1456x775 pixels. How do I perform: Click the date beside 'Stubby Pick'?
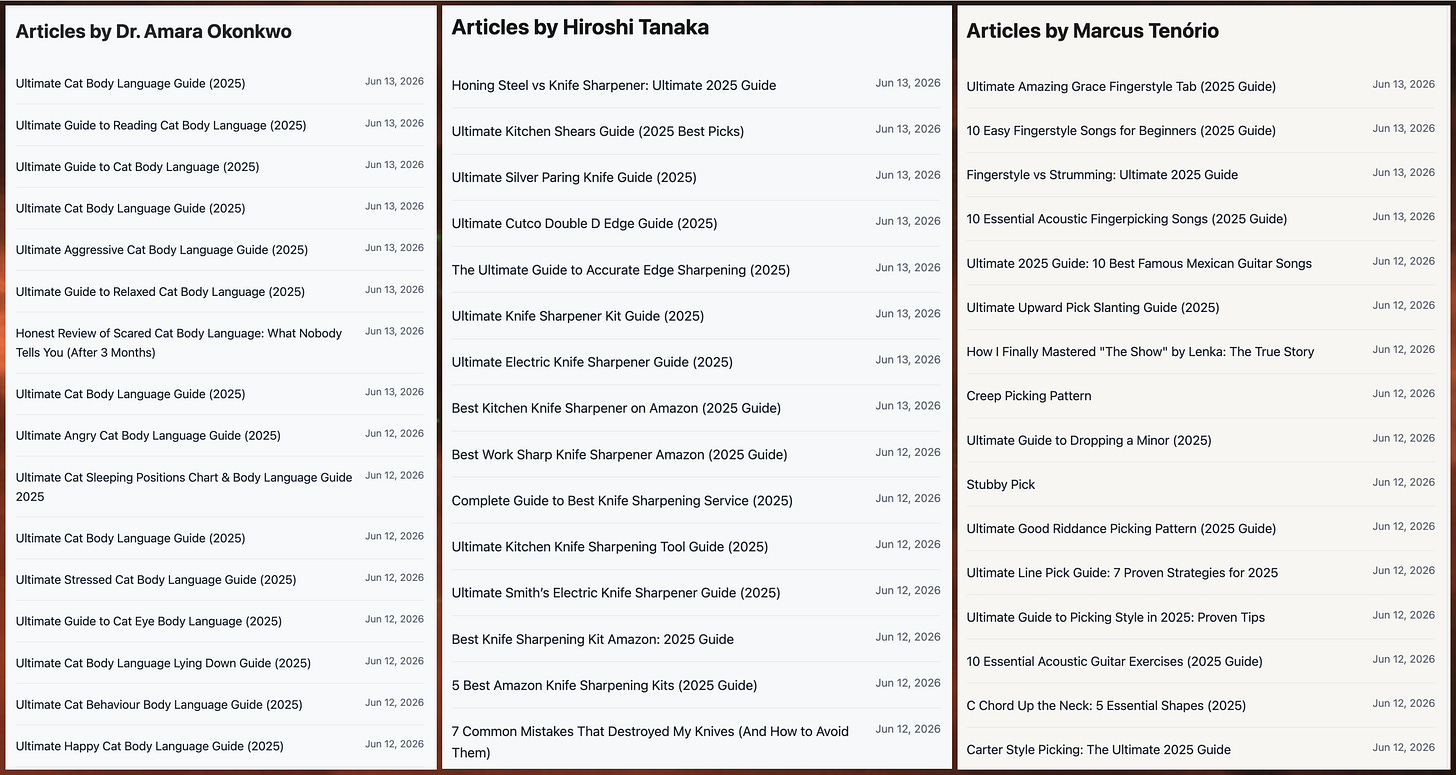pyautogui.click(x=1404, y=482)
